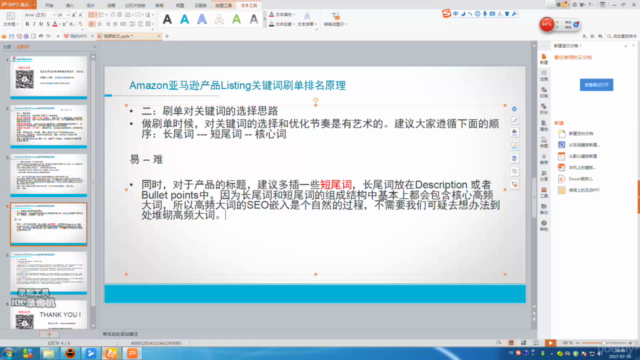This screenshot has height=360, width=640.
Task: Toggle underline formatting in the ribbon
Action: point(41,24)
